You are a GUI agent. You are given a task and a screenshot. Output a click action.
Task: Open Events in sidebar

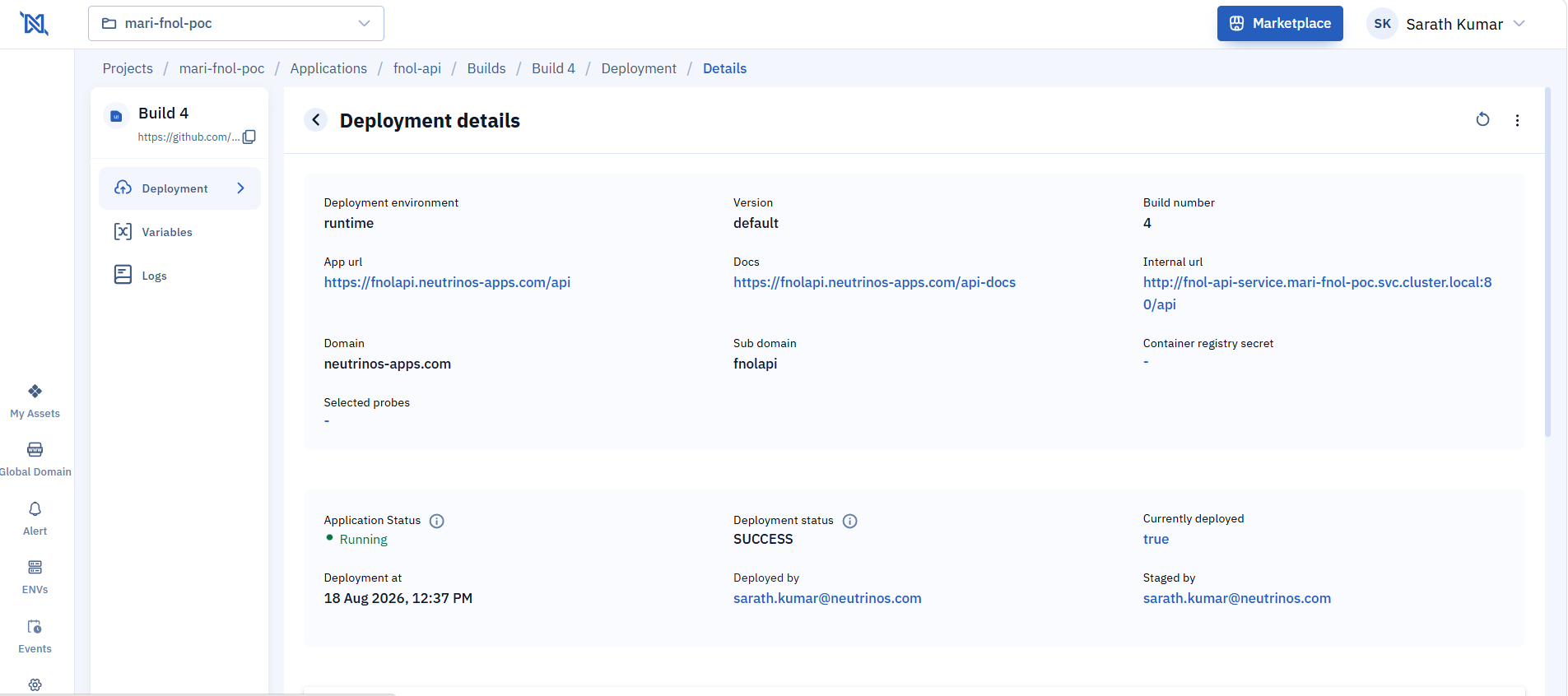tap(35, 637)
